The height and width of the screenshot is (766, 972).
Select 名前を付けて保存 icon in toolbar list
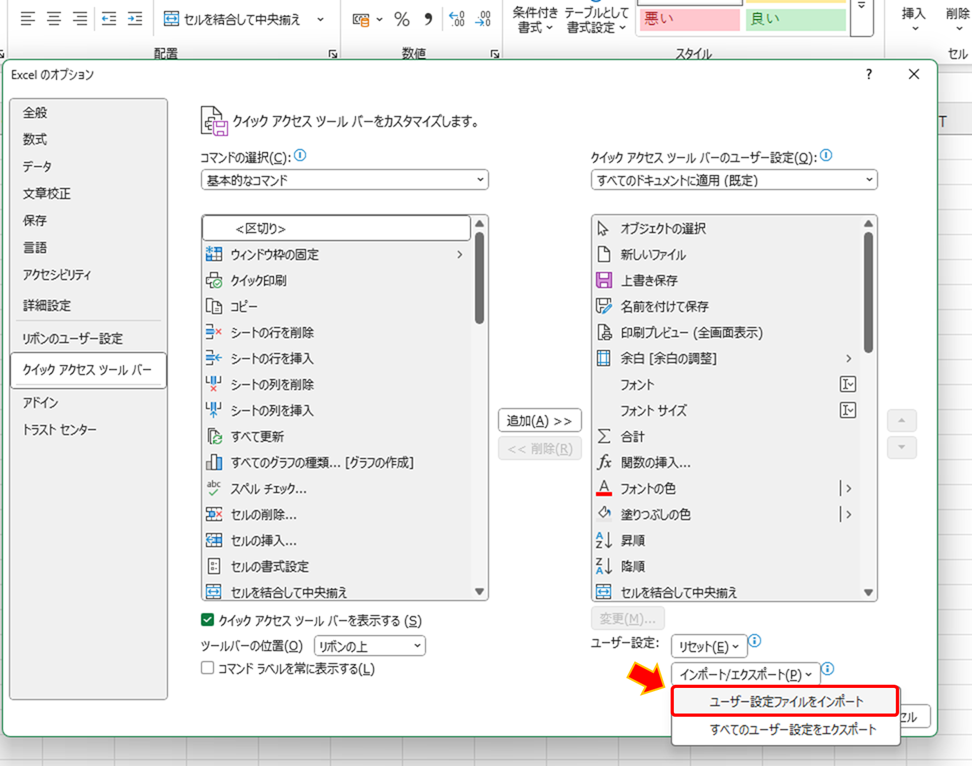pos(604,307)
